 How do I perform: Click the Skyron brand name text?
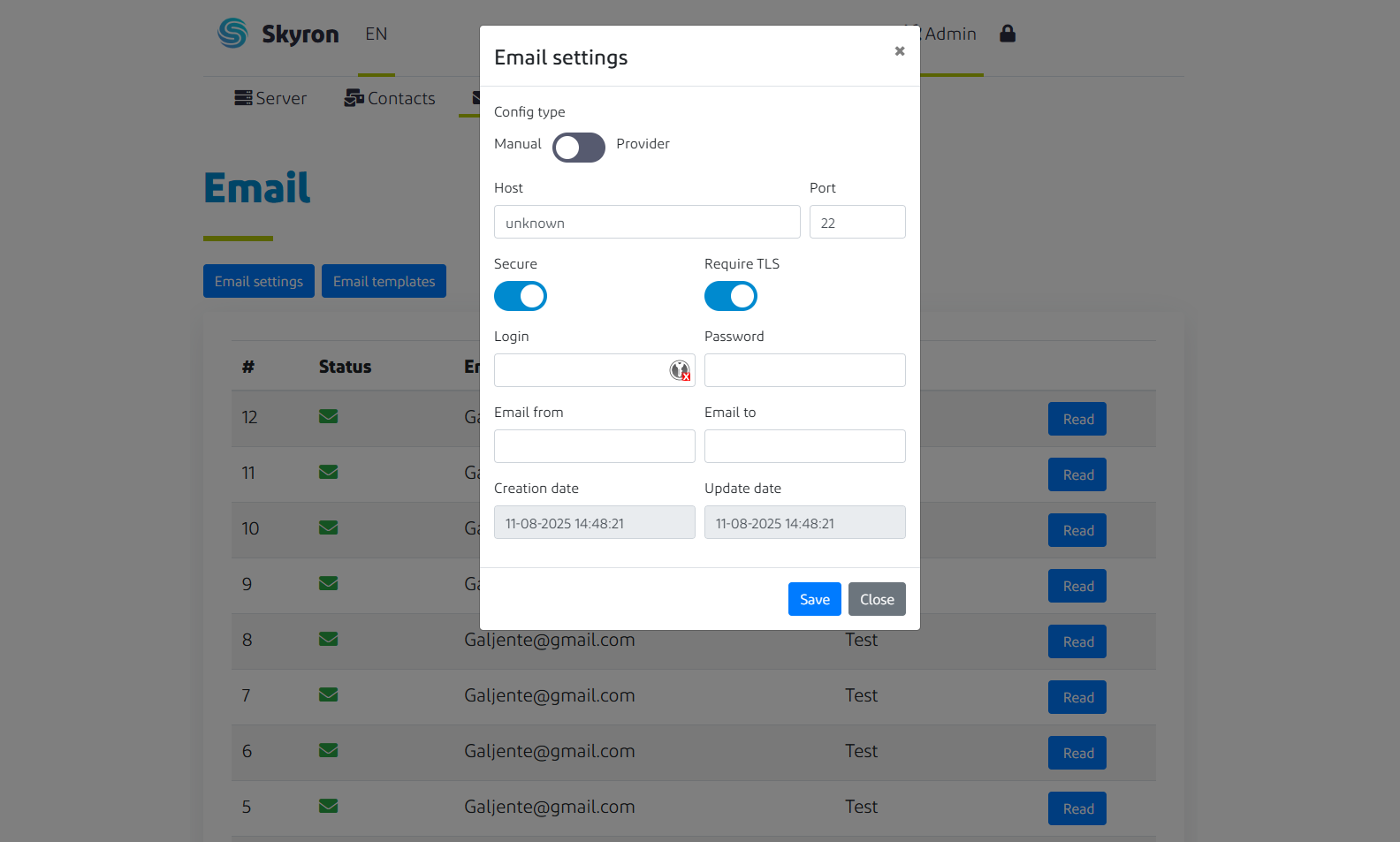click(x=301, y=34)
